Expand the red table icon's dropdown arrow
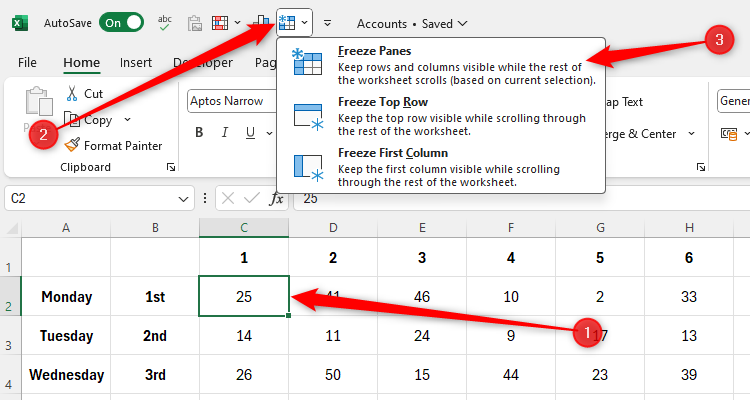The height and width of the screenshot is (400, 750). pyautogui.click(x=237, y=23)
